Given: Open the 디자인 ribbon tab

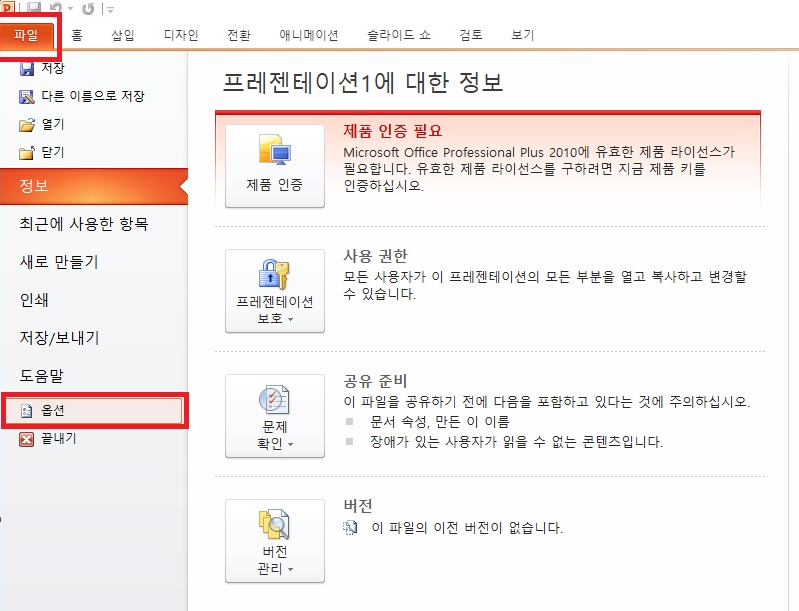Looking at the screenshot, I should tap(181, 35).
